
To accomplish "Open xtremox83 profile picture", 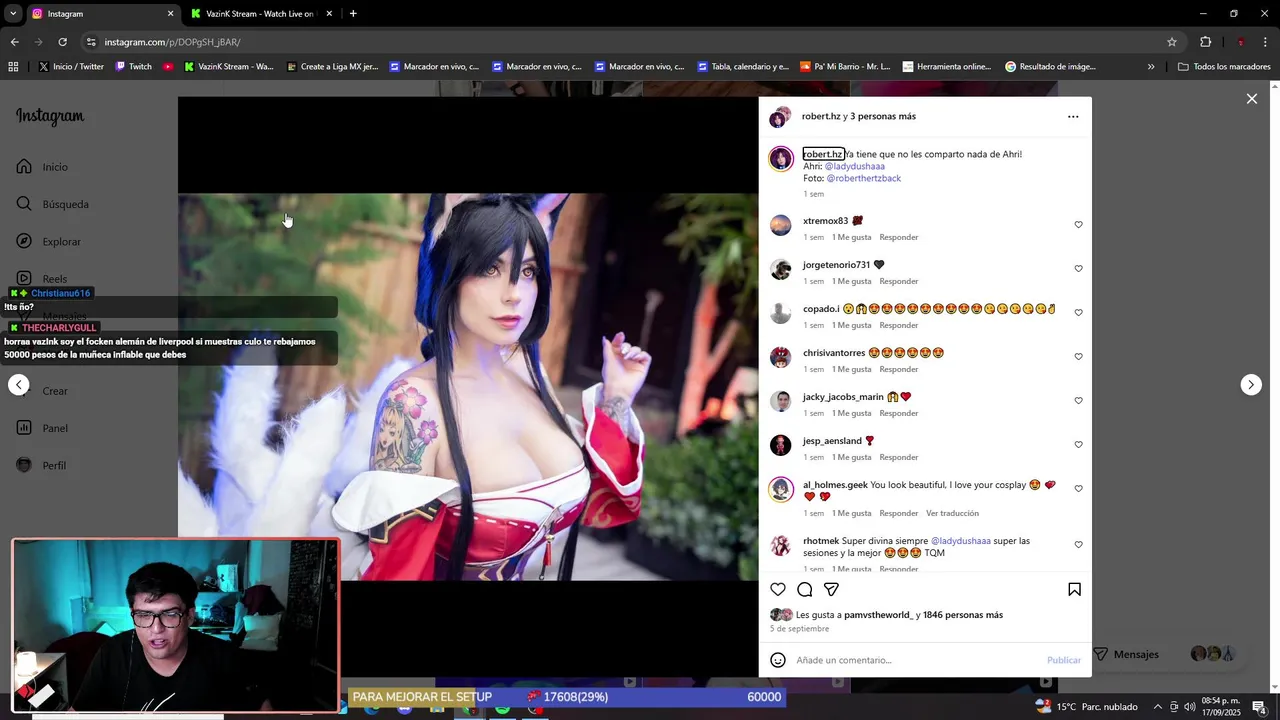I will tap(780, 225).
